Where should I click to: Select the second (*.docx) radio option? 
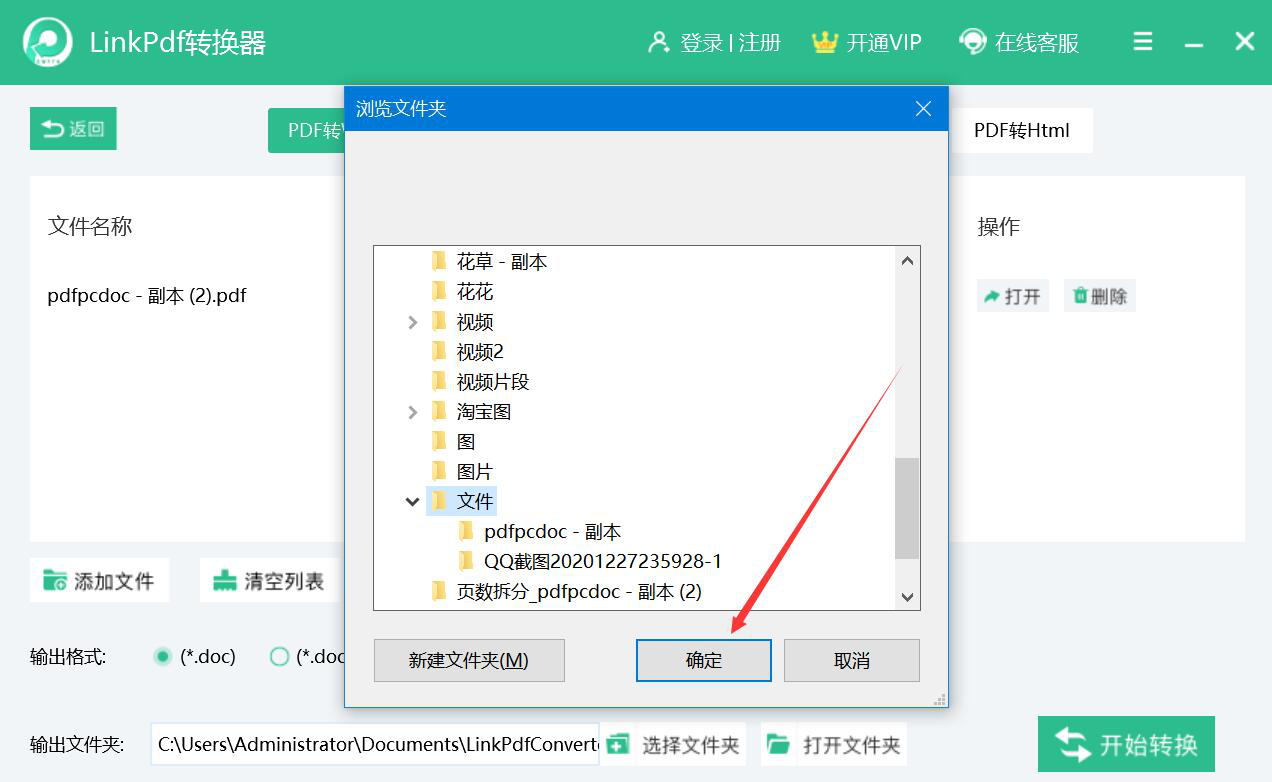(280, 657)
